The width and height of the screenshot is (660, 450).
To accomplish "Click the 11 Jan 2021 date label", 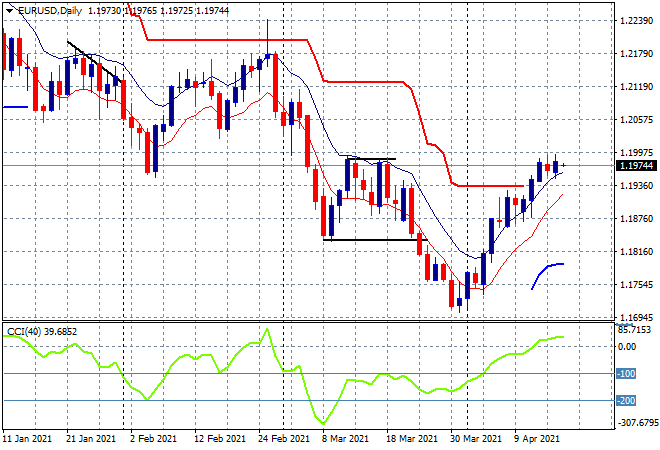I will click(x=27, y=439).
